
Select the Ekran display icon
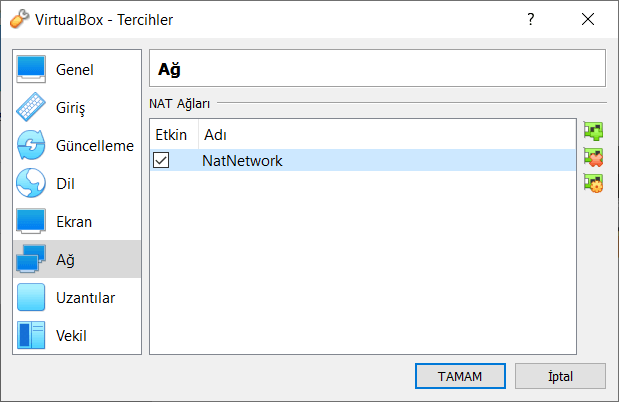click(x=32, y=222)
